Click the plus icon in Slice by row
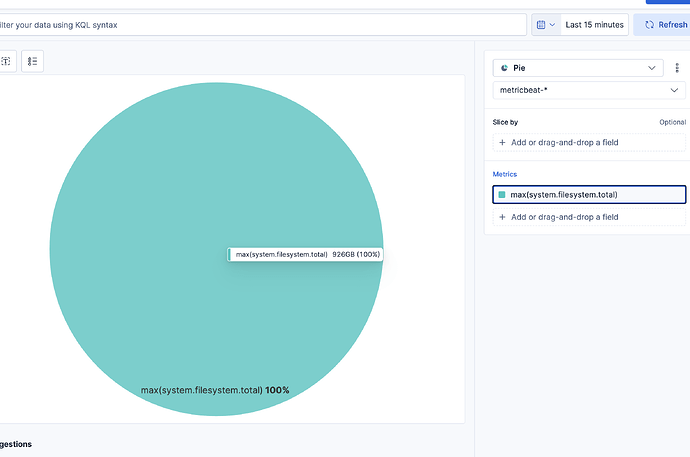Screen dimensions: 690x457 click(502, 143)
